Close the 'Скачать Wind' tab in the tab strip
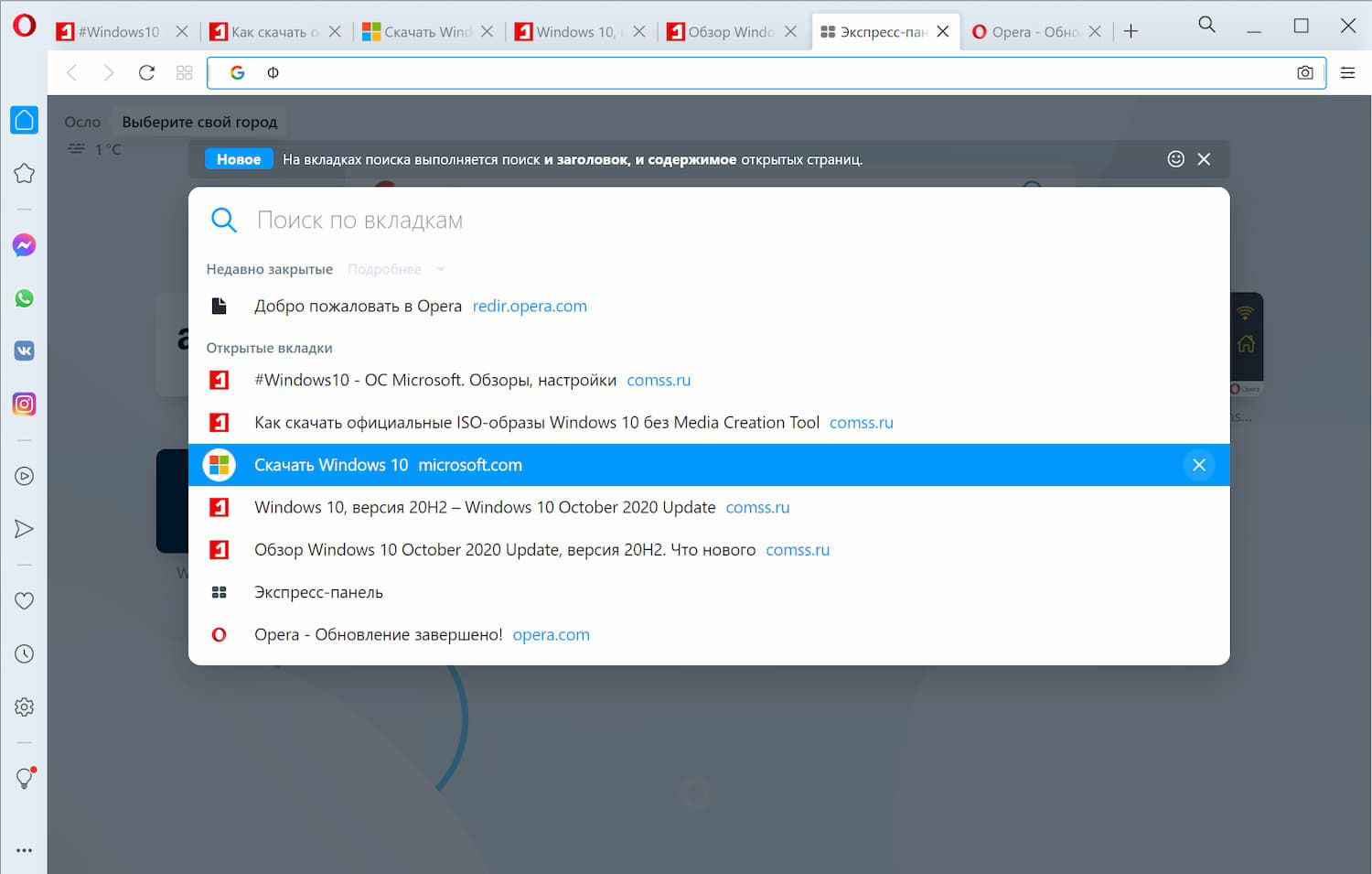The height and width of the screenshot is (874, 1372). [487, 32]
